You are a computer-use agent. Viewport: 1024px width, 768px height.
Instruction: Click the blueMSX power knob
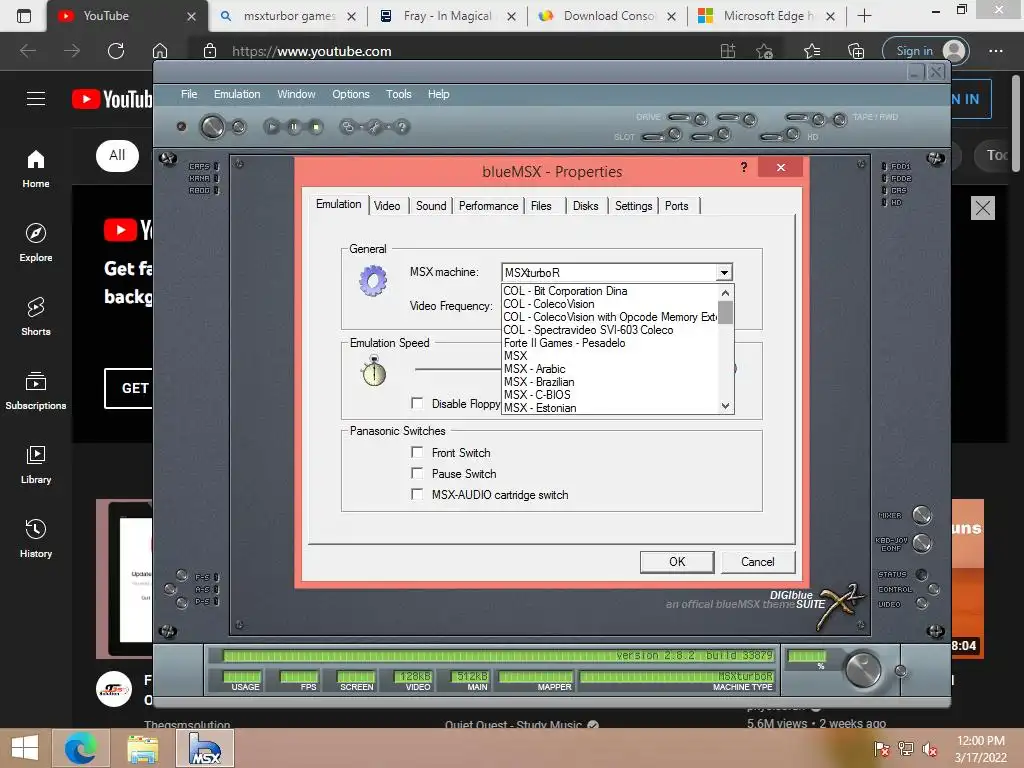point(212,127)
